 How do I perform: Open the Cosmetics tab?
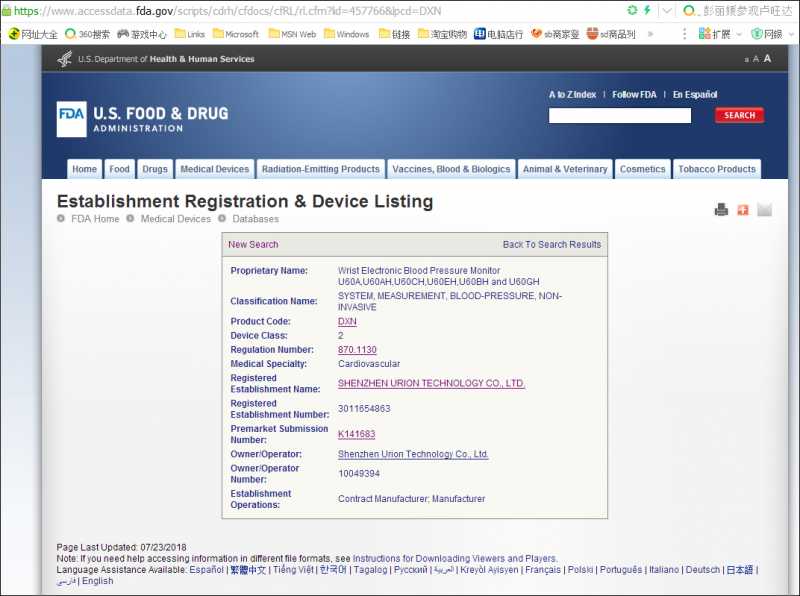coord(642,169)
